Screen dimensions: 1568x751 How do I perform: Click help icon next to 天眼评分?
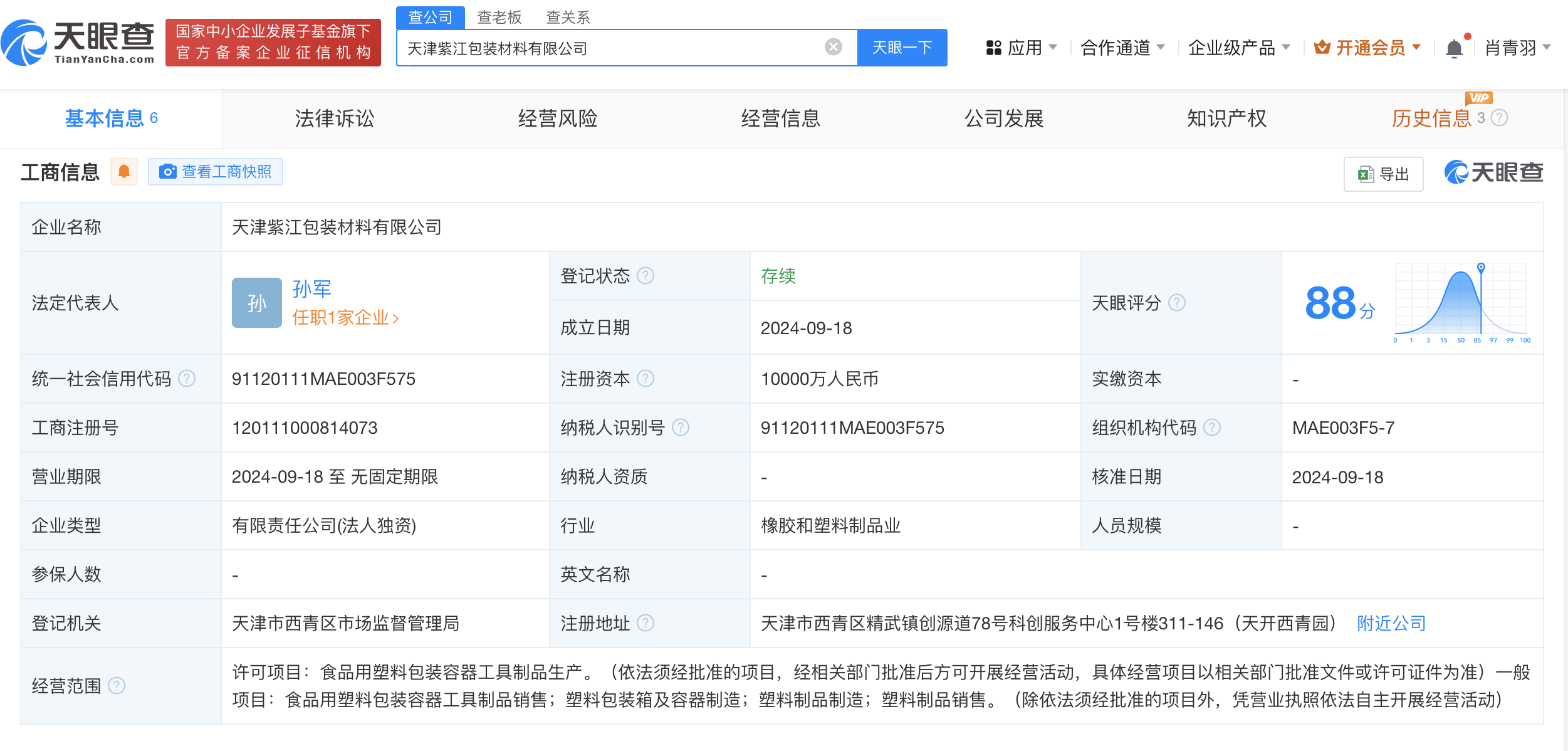pyautogui.click(x=1177, y=303)
